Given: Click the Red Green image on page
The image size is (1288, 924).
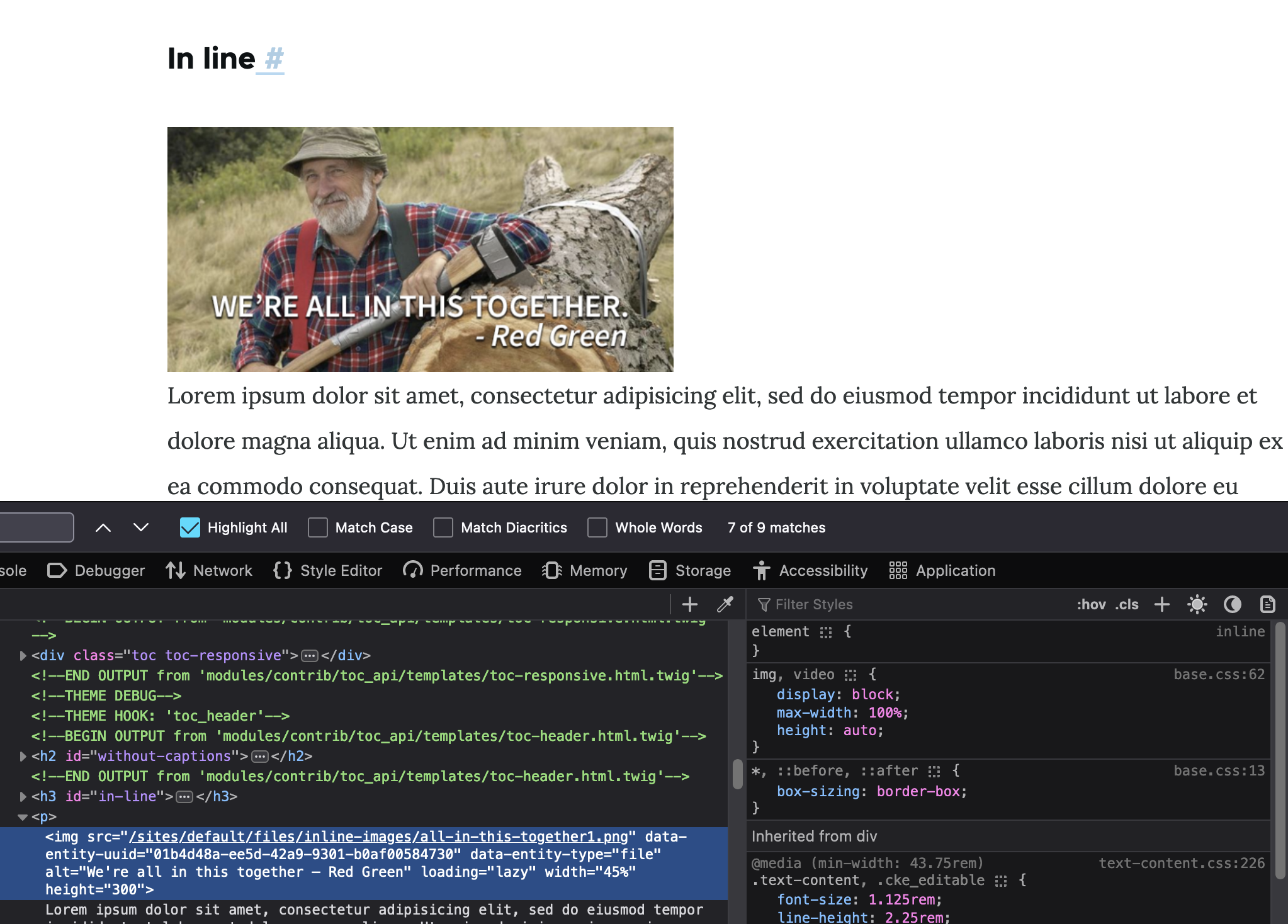Looking at the screenshot, I should [420, 249].
